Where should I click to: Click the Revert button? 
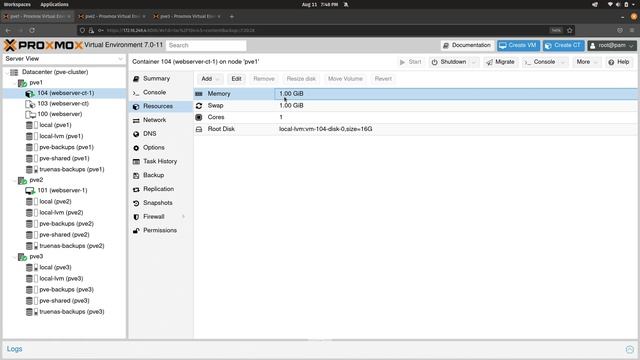383,79
